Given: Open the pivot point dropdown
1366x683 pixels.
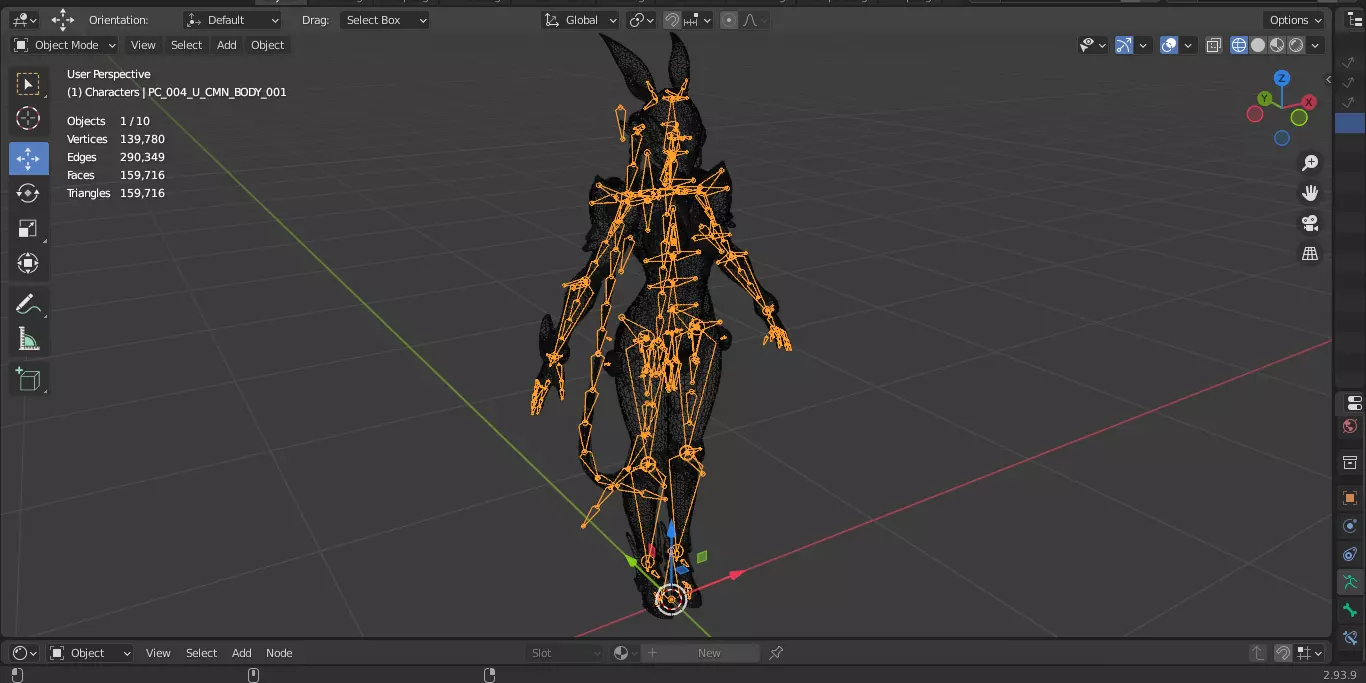Looking at the screenshot, I should coord(641,20).
